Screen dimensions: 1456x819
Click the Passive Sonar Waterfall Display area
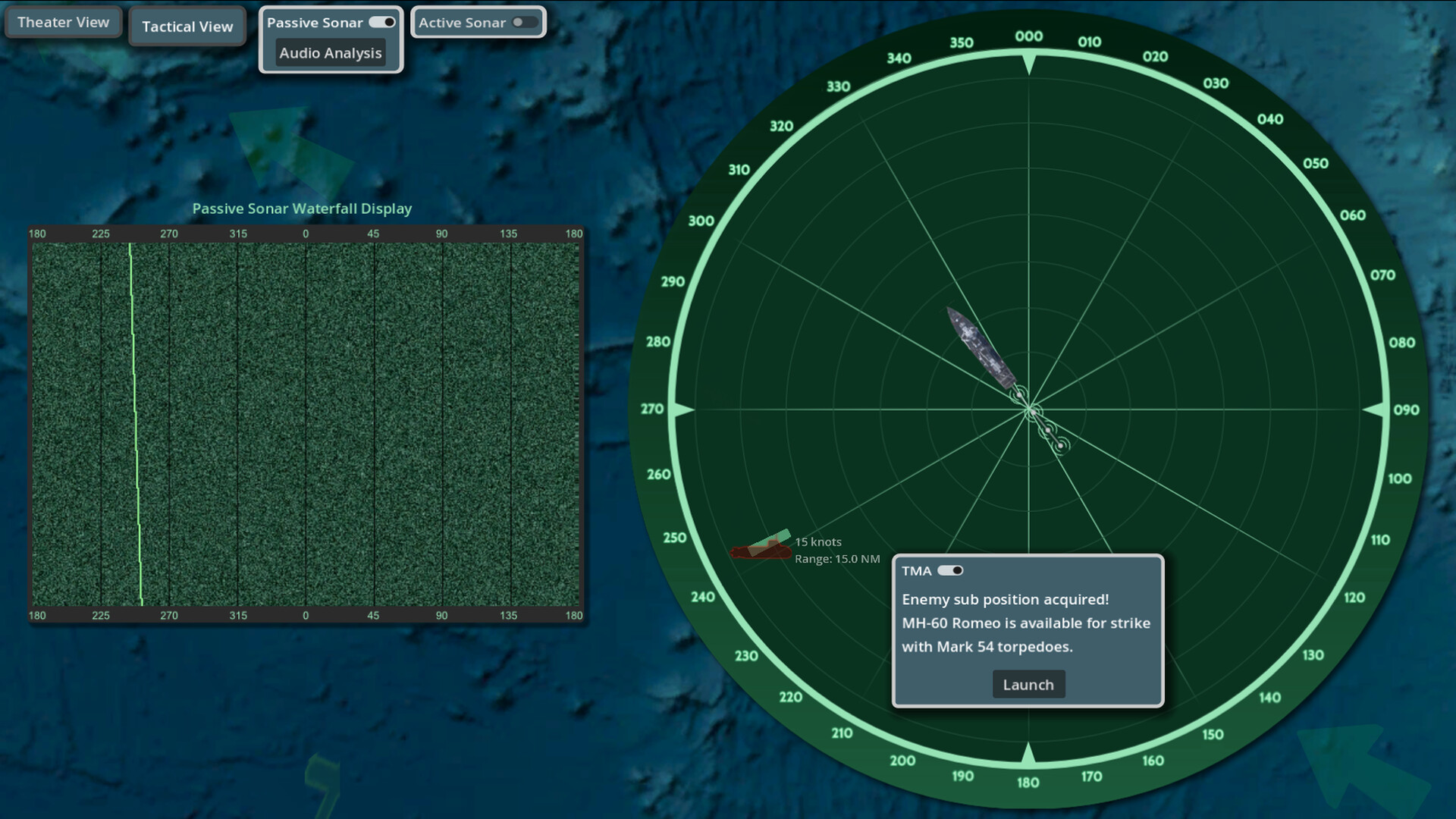pos(303,425)
